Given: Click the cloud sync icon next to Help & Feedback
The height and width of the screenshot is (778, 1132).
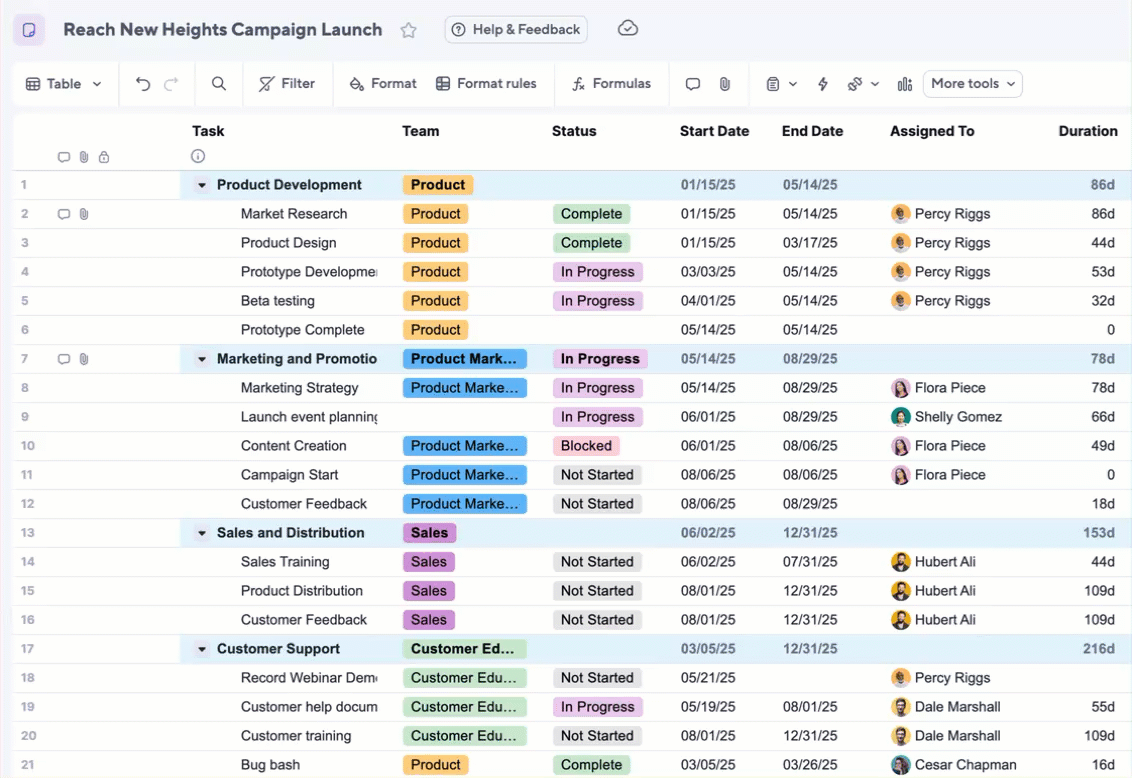Looking at the screenshot, I should coord(628,29).
